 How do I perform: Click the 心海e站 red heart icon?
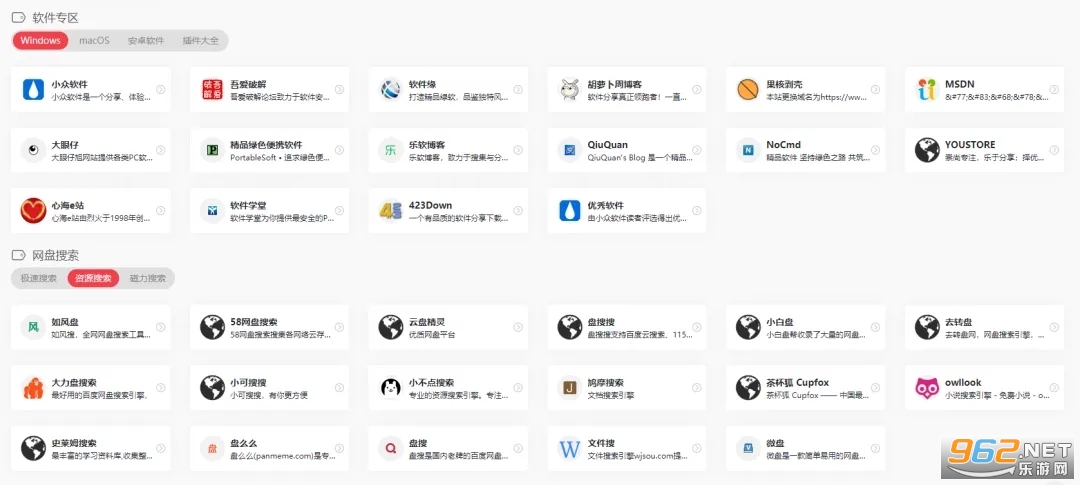(34, 211)
